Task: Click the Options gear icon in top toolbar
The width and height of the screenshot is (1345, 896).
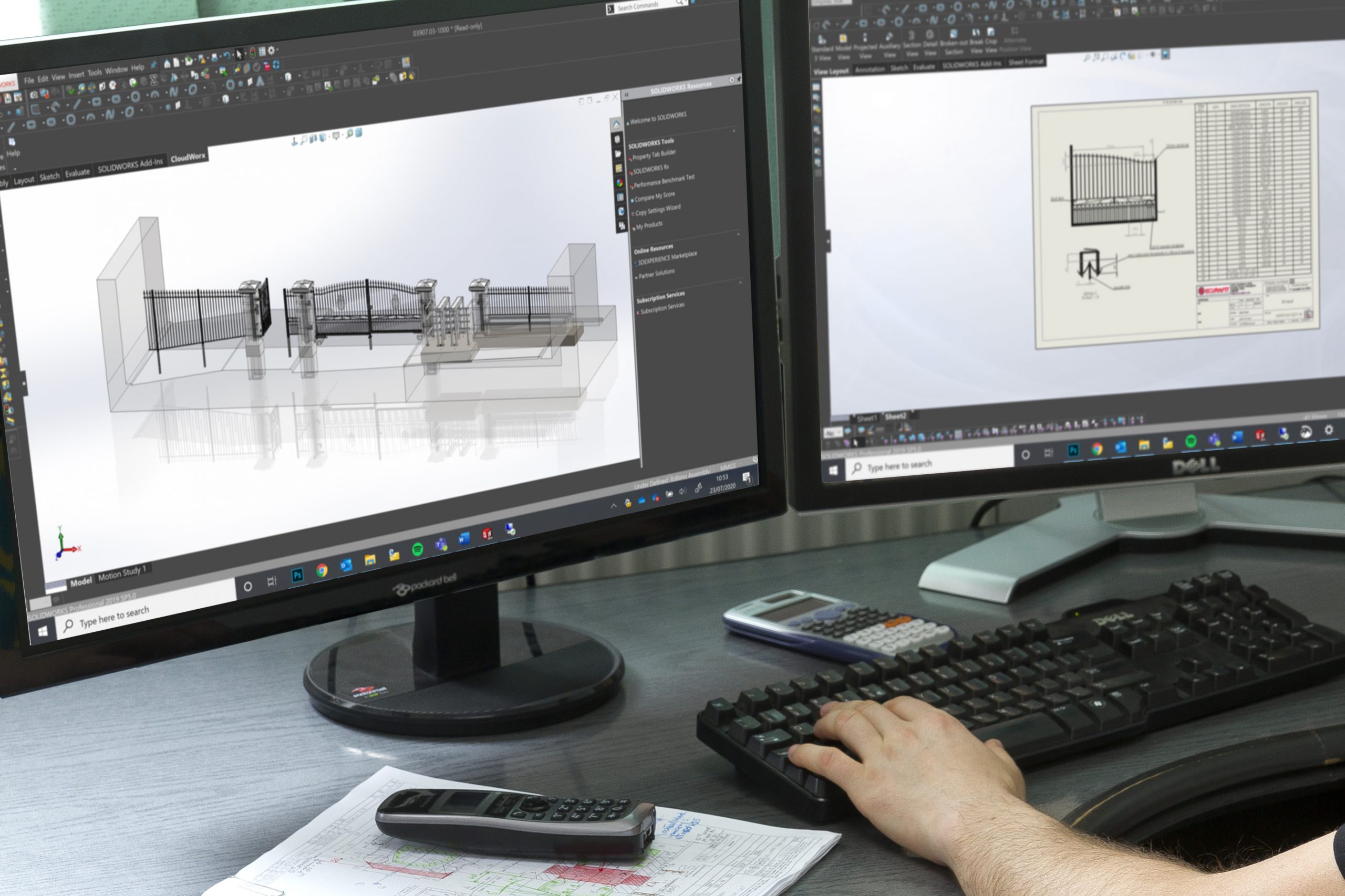Action: (x=272, y=50)
